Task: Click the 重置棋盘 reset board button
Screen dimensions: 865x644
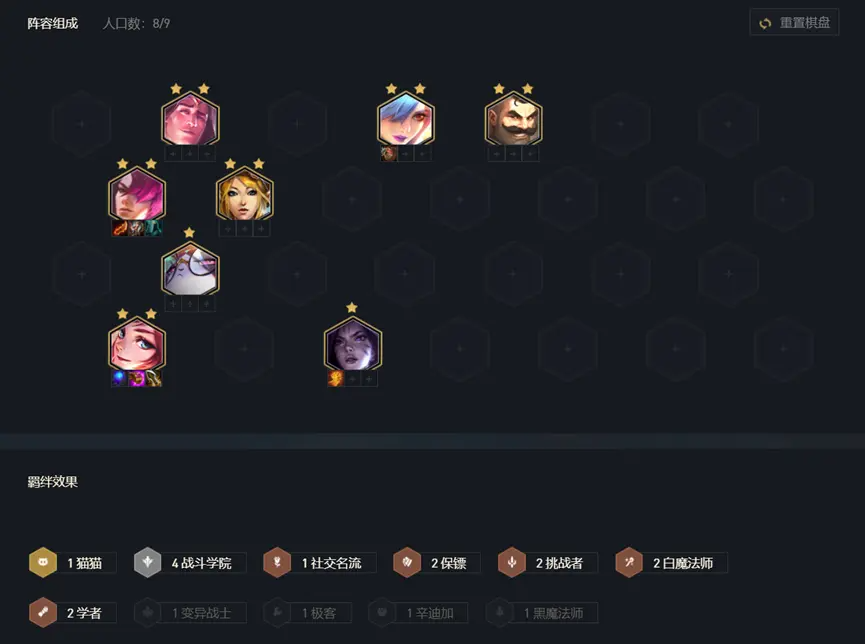Action: click(x=794, y=23)
